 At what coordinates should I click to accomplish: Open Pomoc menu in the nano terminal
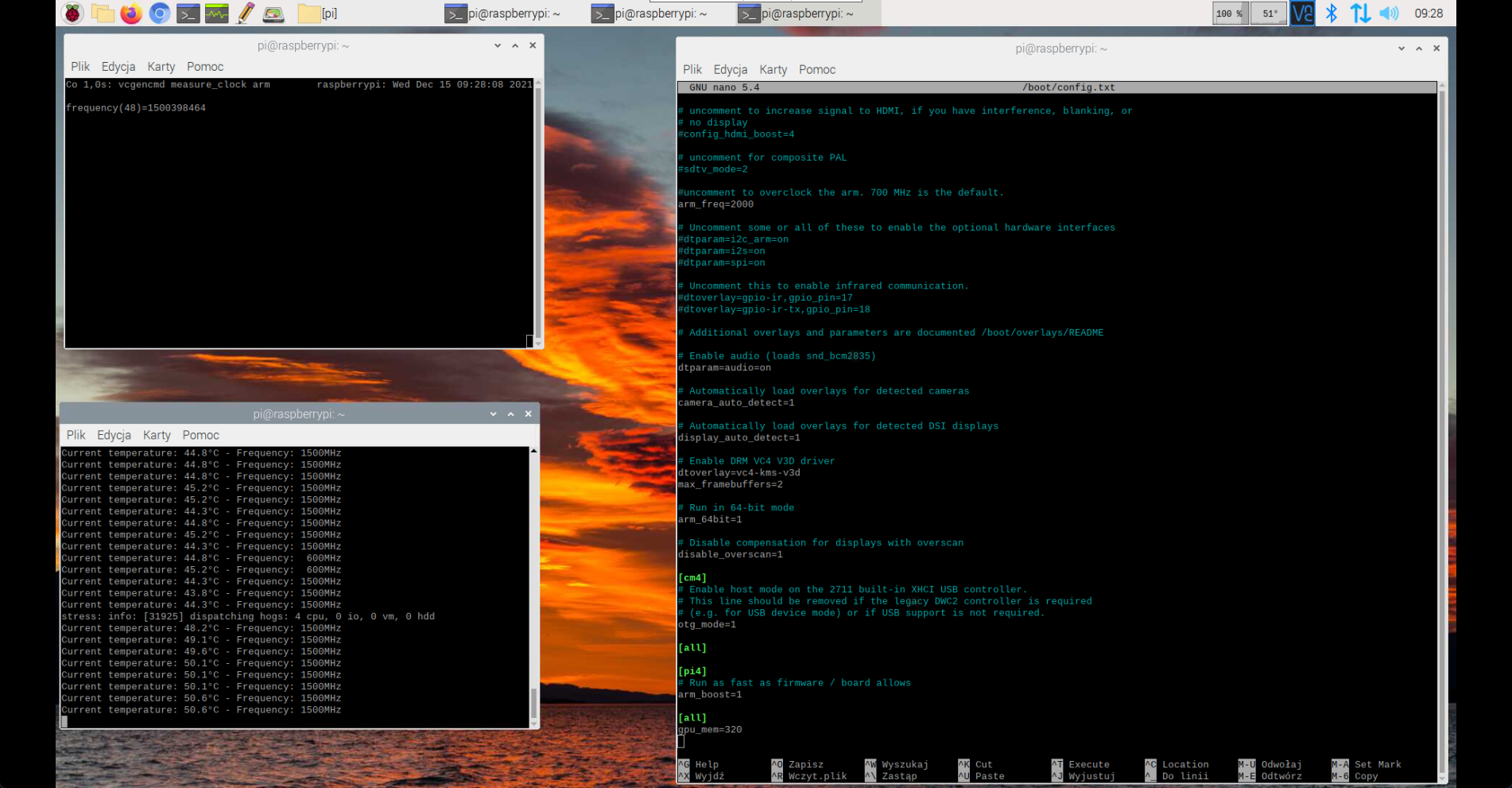tap(817, 70)
